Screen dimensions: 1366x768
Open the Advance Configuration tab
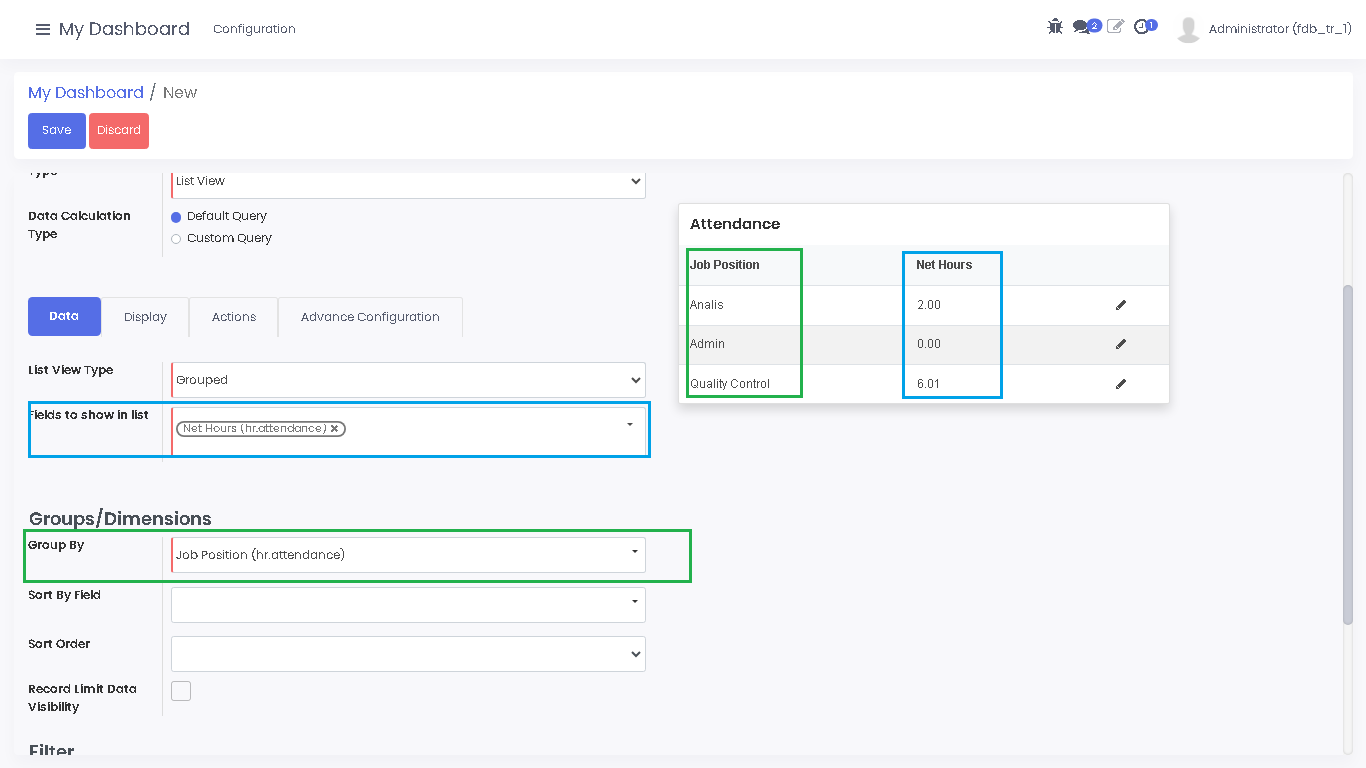point(370,317)
